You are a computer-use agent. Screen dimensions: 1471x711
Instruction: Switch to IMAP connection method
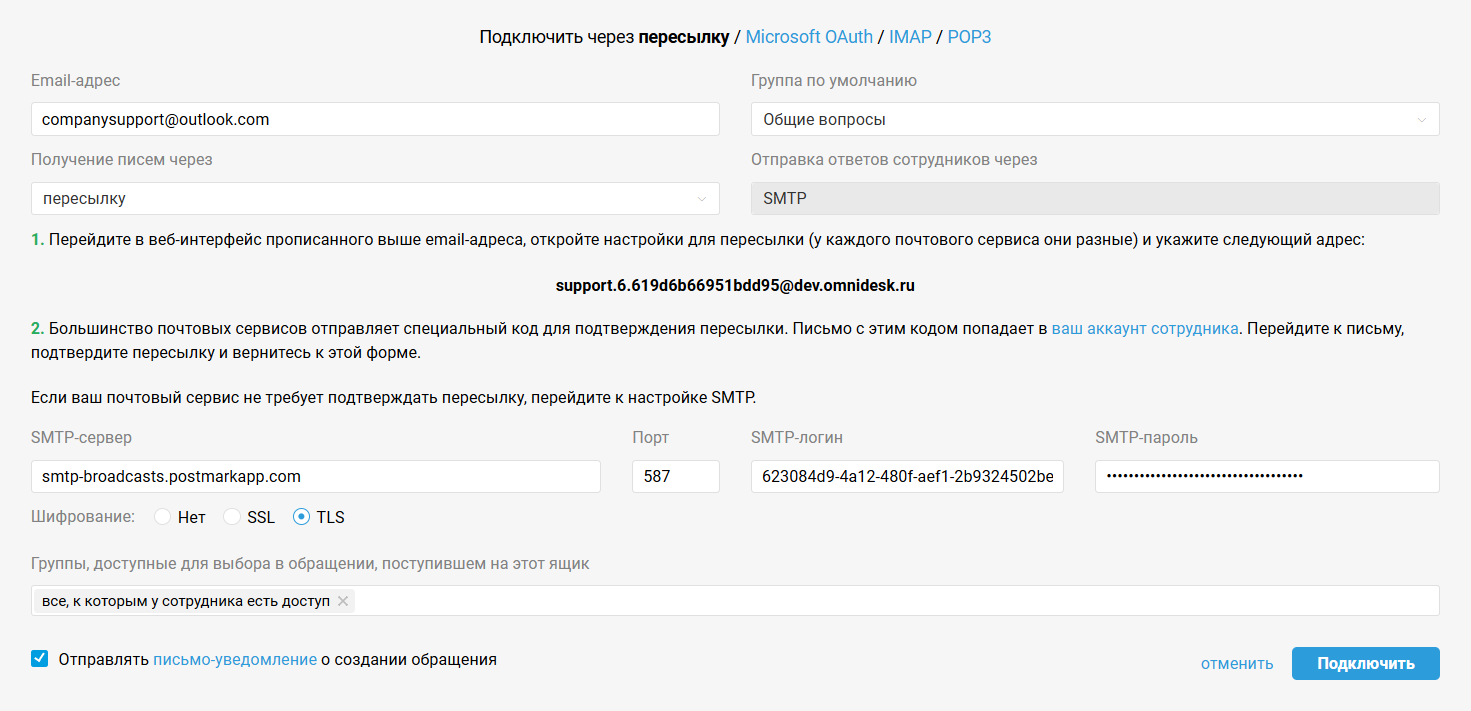[910, 37]
